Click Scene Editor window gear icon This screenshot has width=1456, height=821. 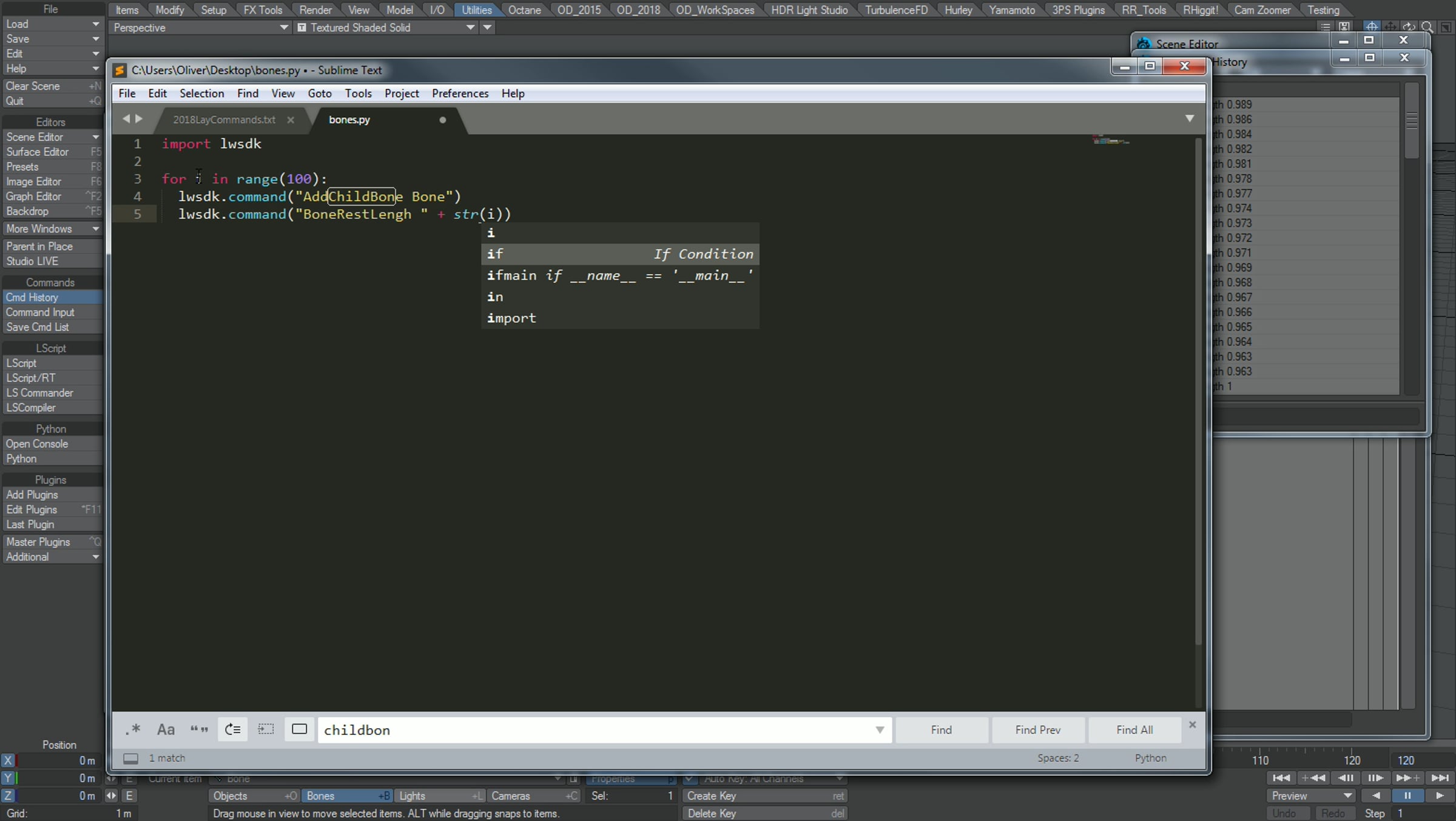tap(1144, 44)
